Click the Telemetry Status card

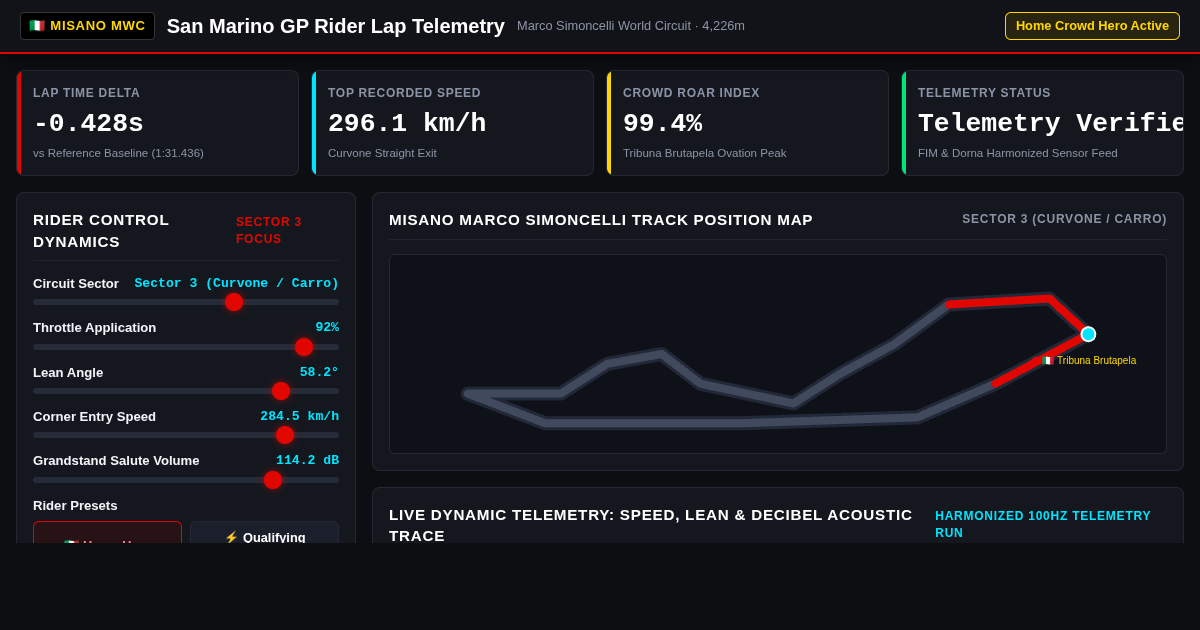1042,123
